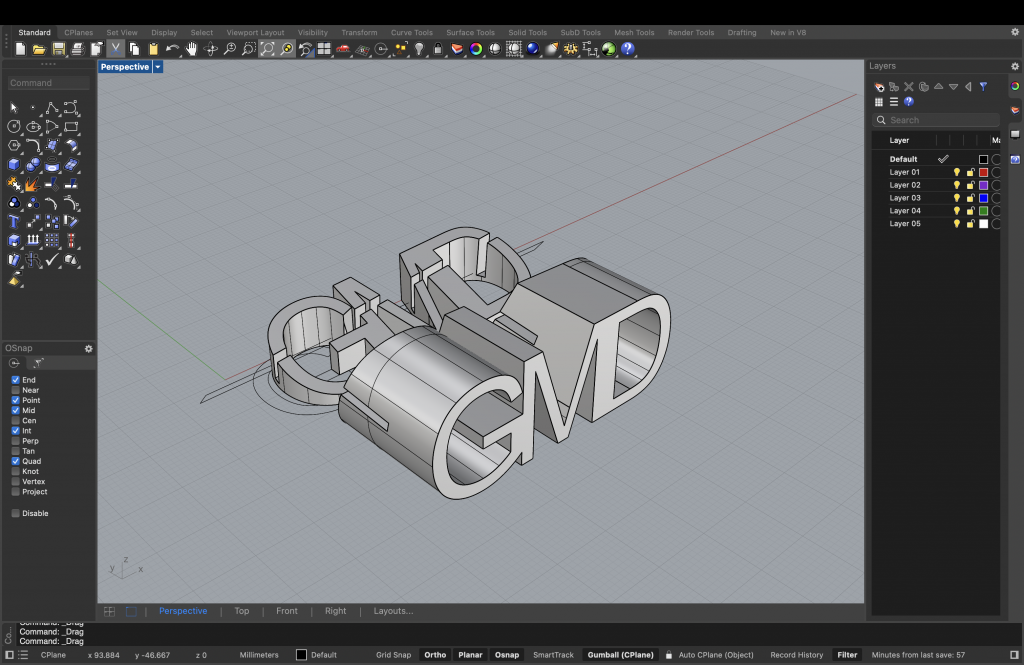The width and height of the screenshot is (1024, 665).
Task: Toggle the End osnap checkbox
Action: click(16, 380)
